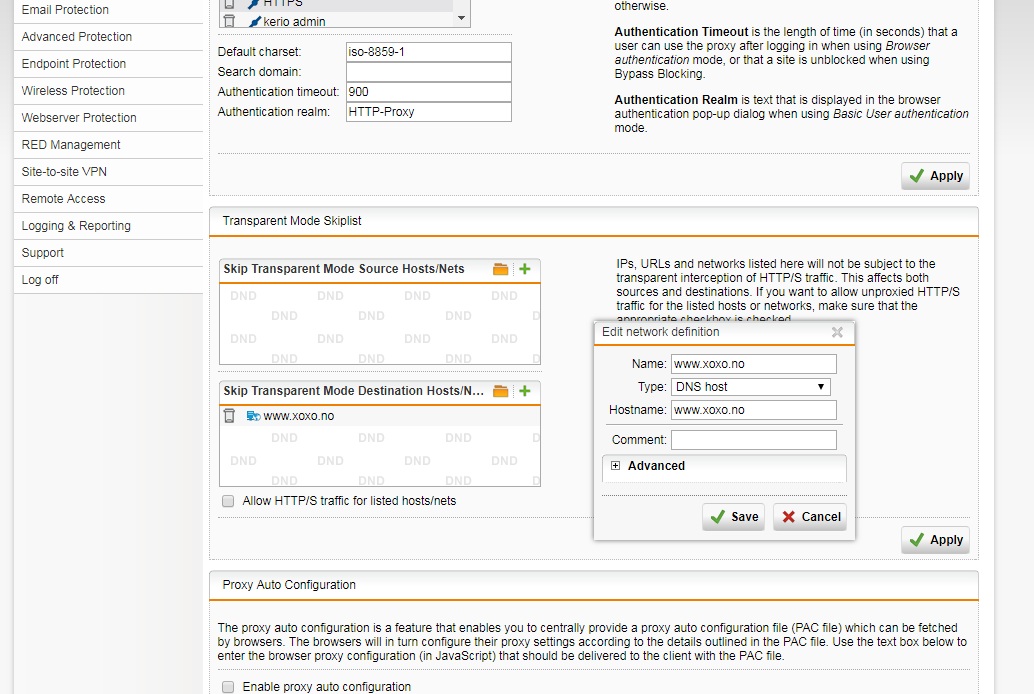Click Log off in sidebar

point(108,280)
